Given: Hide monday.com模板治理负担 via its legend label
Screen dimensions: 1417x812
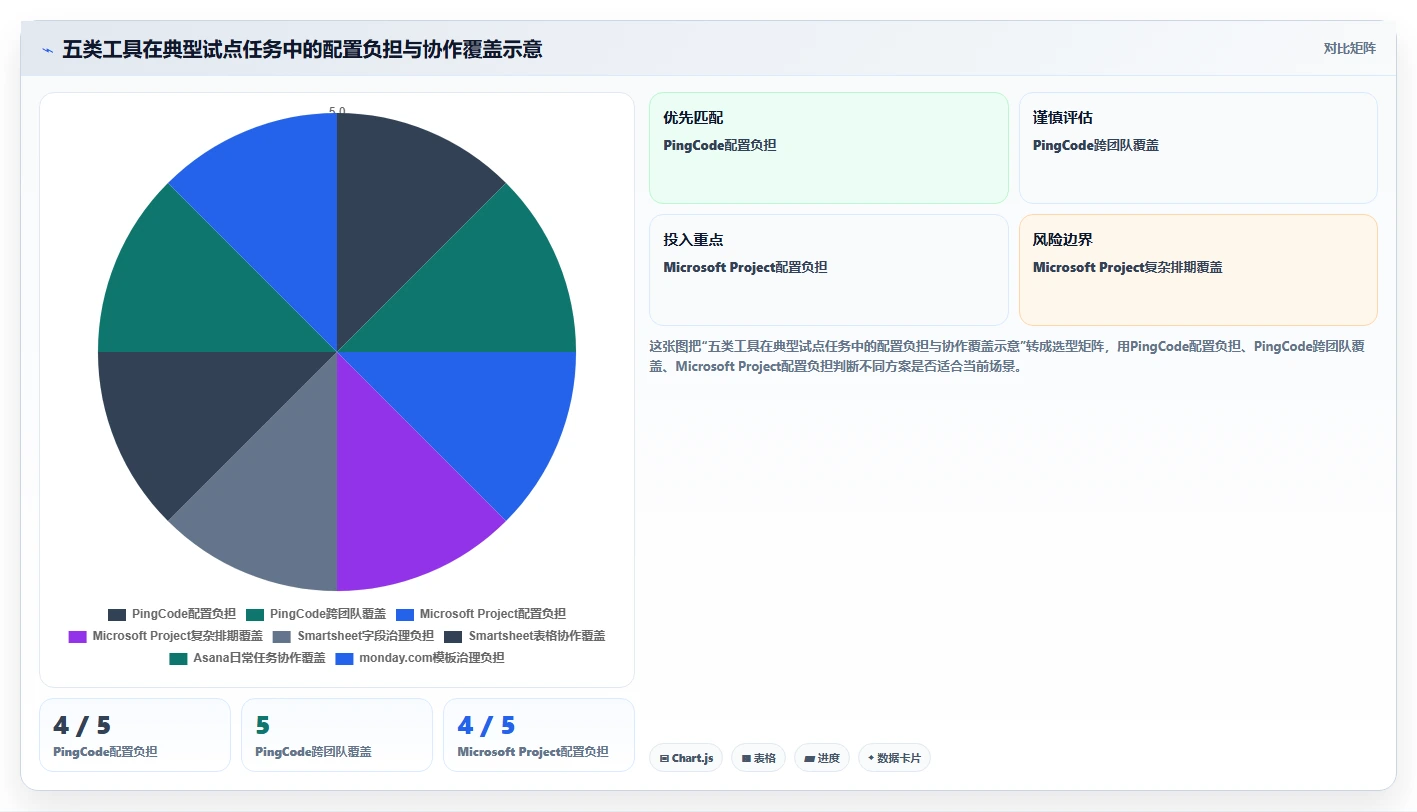Looking at the screenshot, I should point(431,658).
